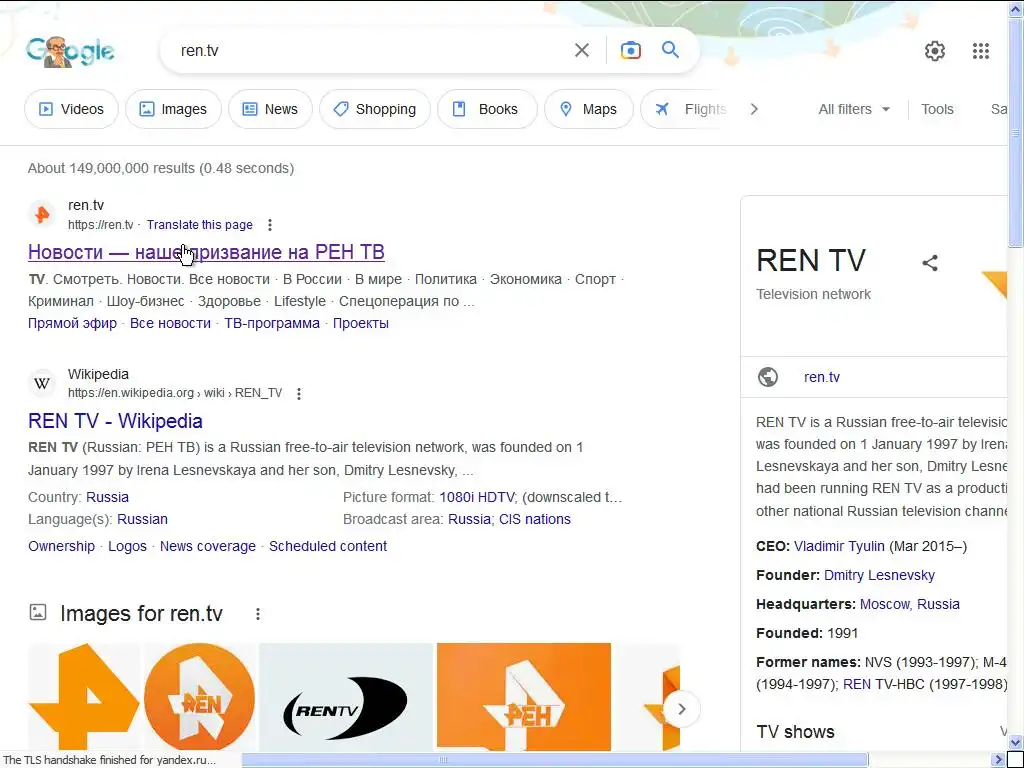Click image icon beside Images for ren.tv heading
Image resolution: width=1024 pixels, height=768 pixels.
click(x=38, y=613)
